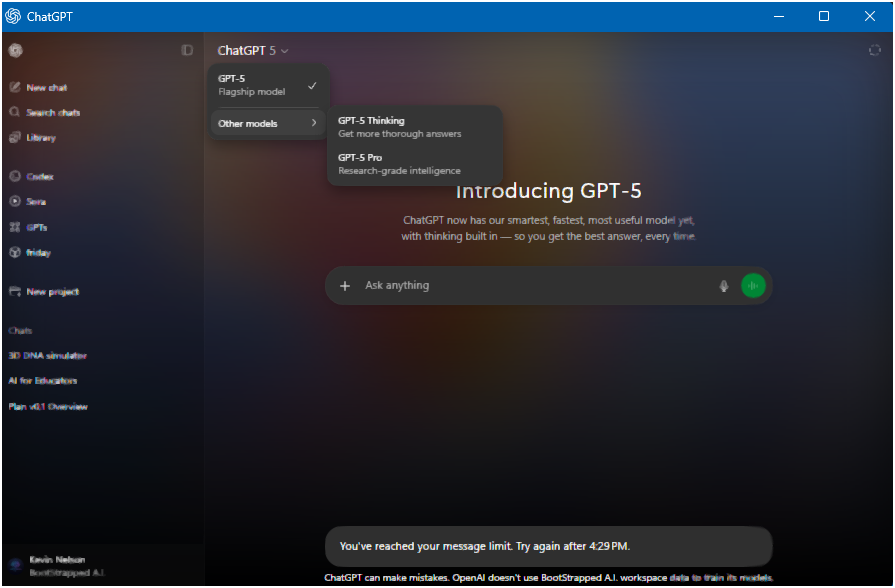Start voice mode with green waveform button
Screen dimensions: 895x588
tap(753, 285)
